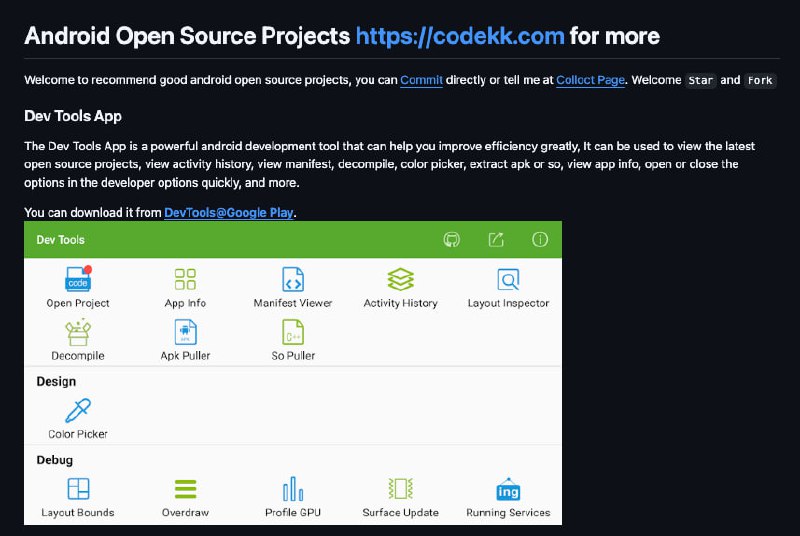Viewport: 800px width, 536px height.
Task: Open the Running Services icon
Action: [508, 489]
